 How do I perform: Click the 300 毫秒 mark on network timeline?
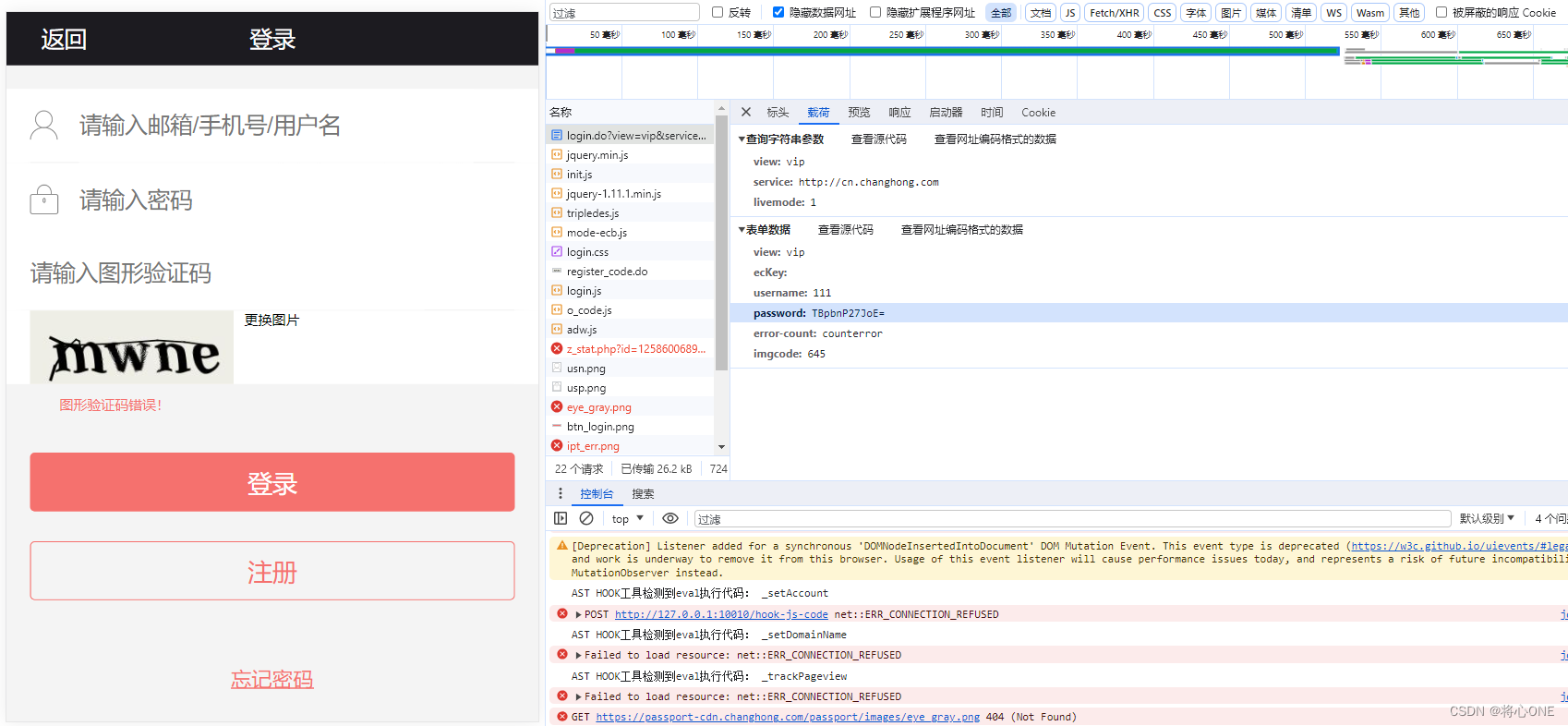coord(981,35)
